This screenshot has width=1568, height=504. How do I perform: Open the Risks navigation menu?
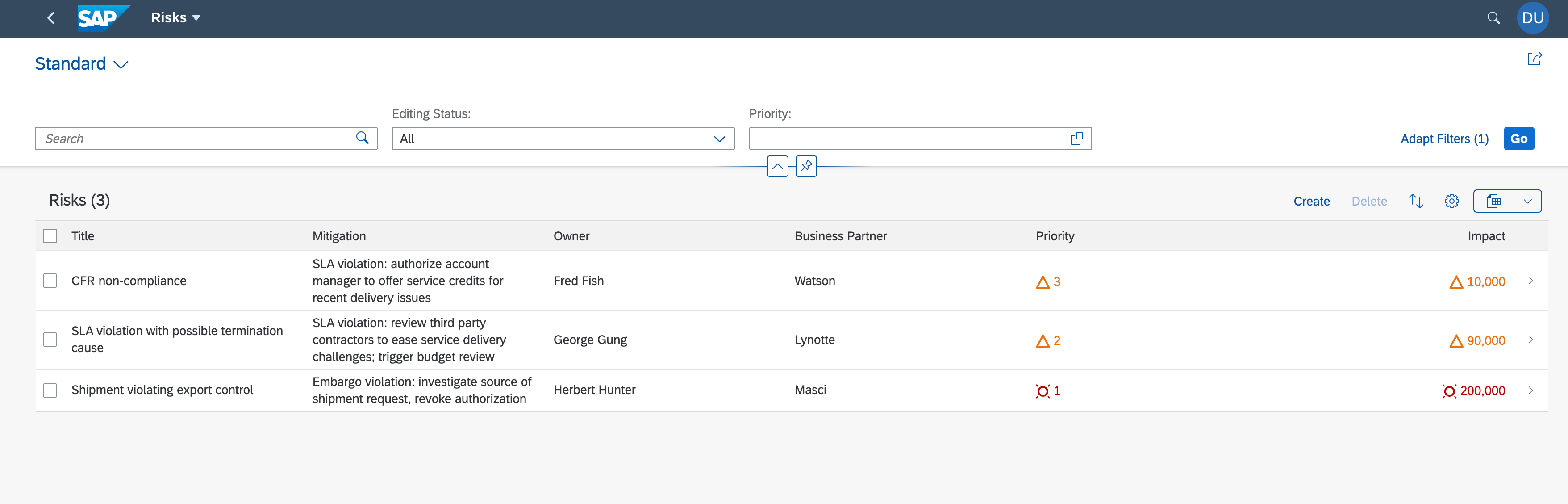175,18
